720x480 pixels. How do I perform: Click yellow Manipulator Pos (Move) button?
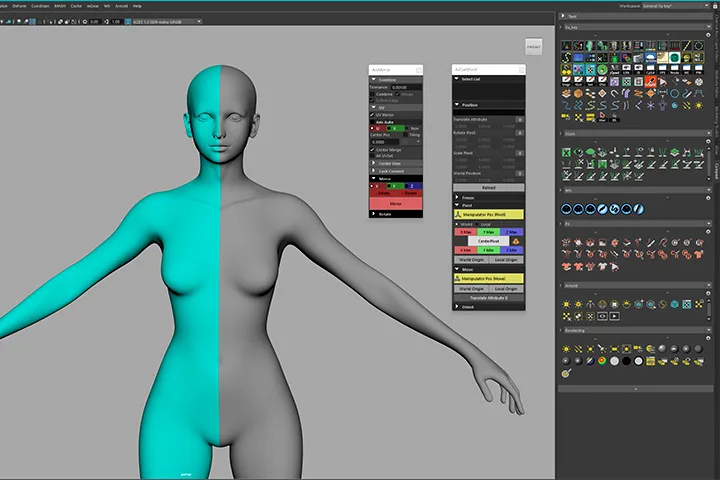(489, 279)
